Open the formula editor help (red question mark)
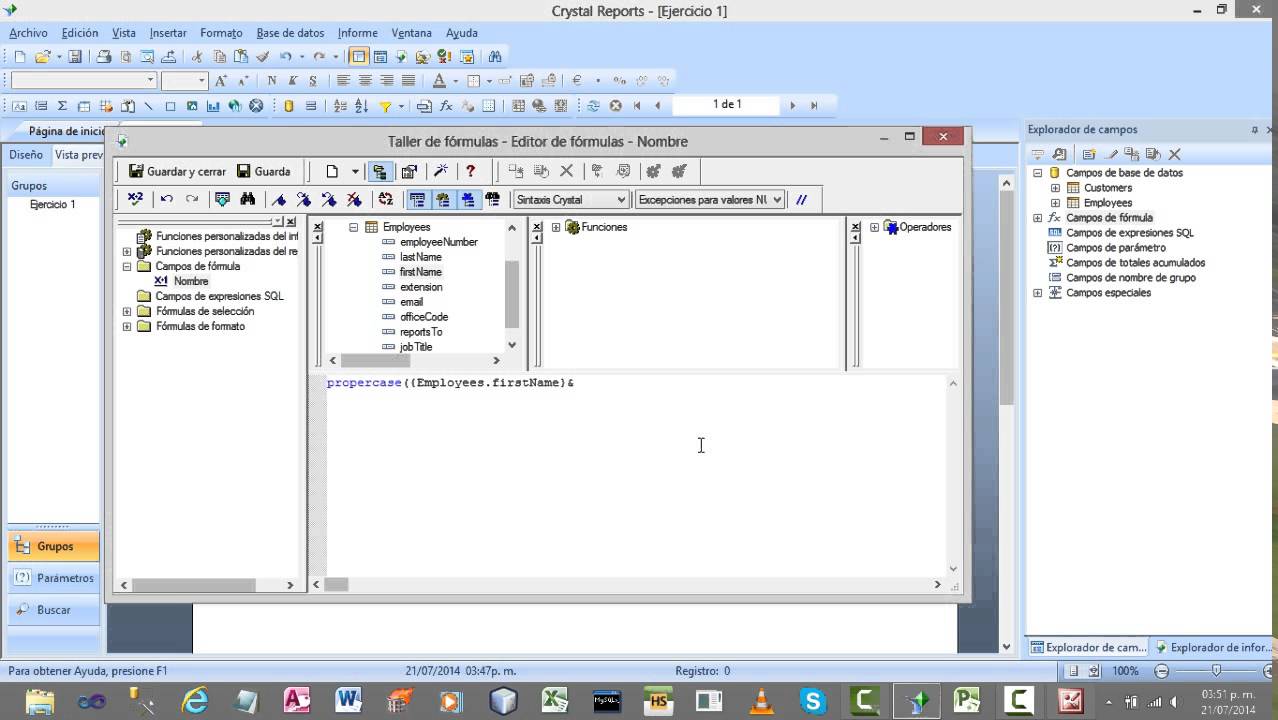1278x720 pixels. point(471,171)
